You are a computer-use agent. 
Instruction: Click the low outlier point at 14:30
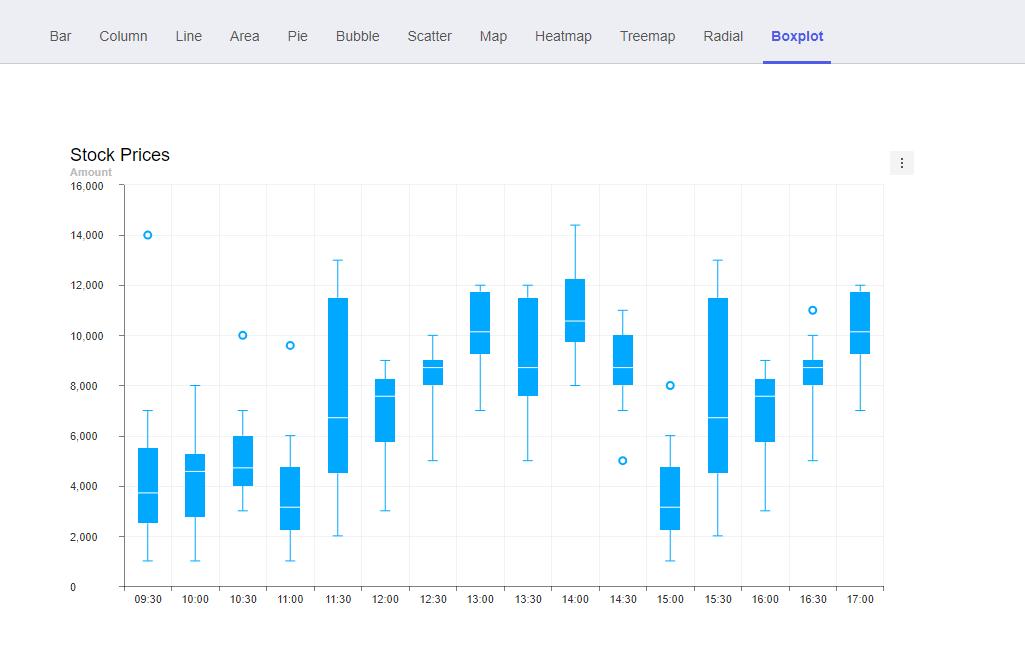click(x=623, y=461)
